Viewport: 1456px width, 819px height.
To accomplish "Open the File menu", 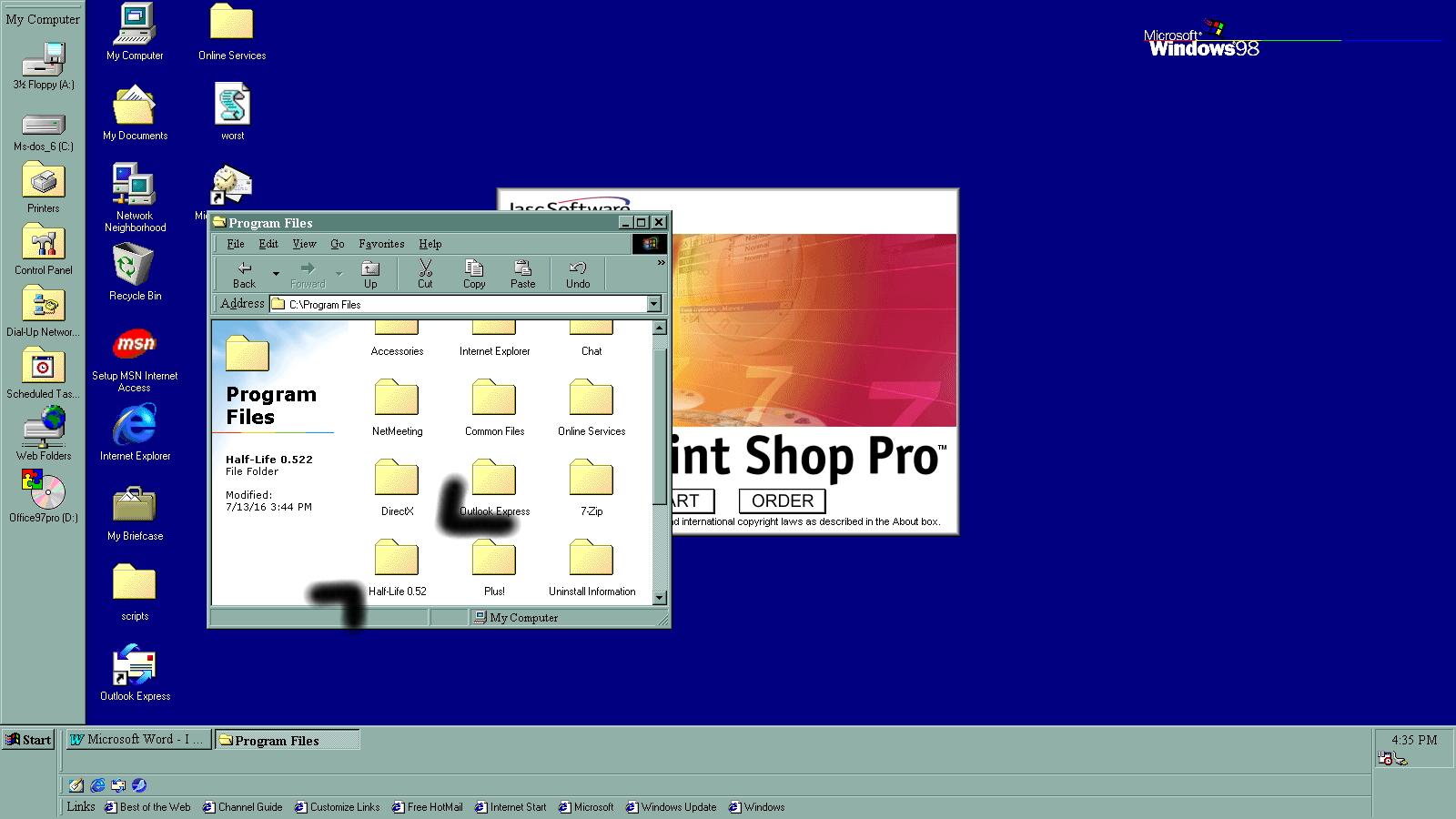I will (x=236, y=244).
